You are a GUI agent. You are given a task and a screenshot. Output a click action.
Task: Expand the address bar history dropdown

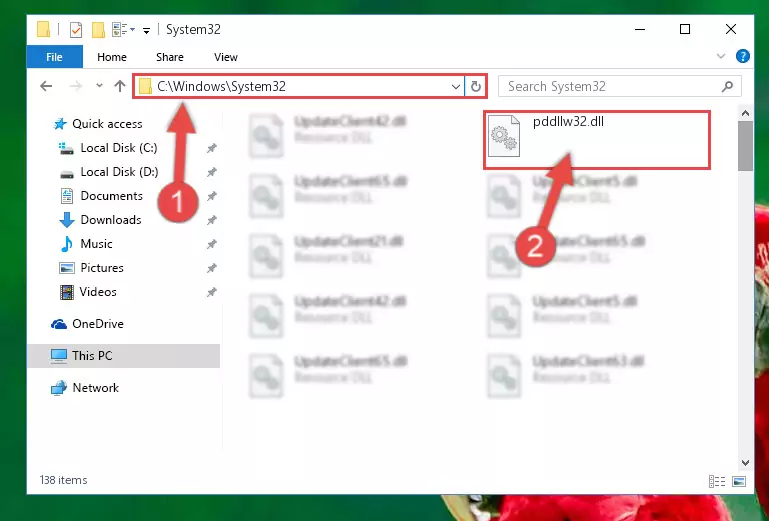click(456, 87)
